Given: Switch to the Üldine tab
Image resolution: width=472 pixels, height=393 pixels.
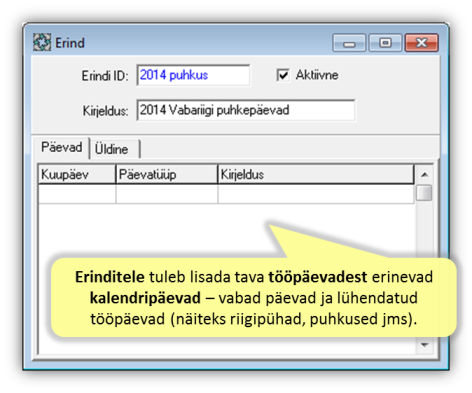Looking at the screenshot, I should click(x=114, y=149).
